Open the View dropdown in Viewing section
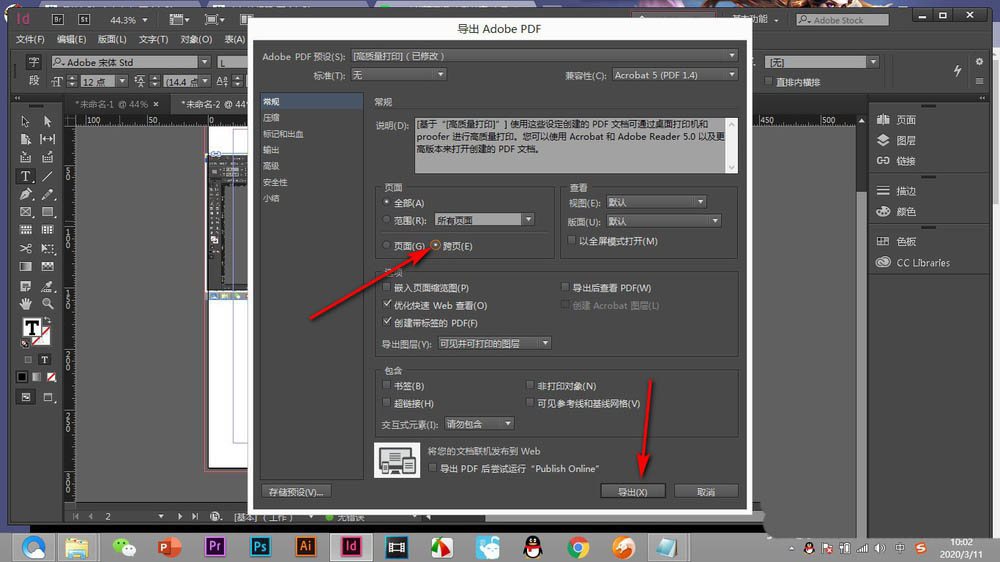 [656, 202]
